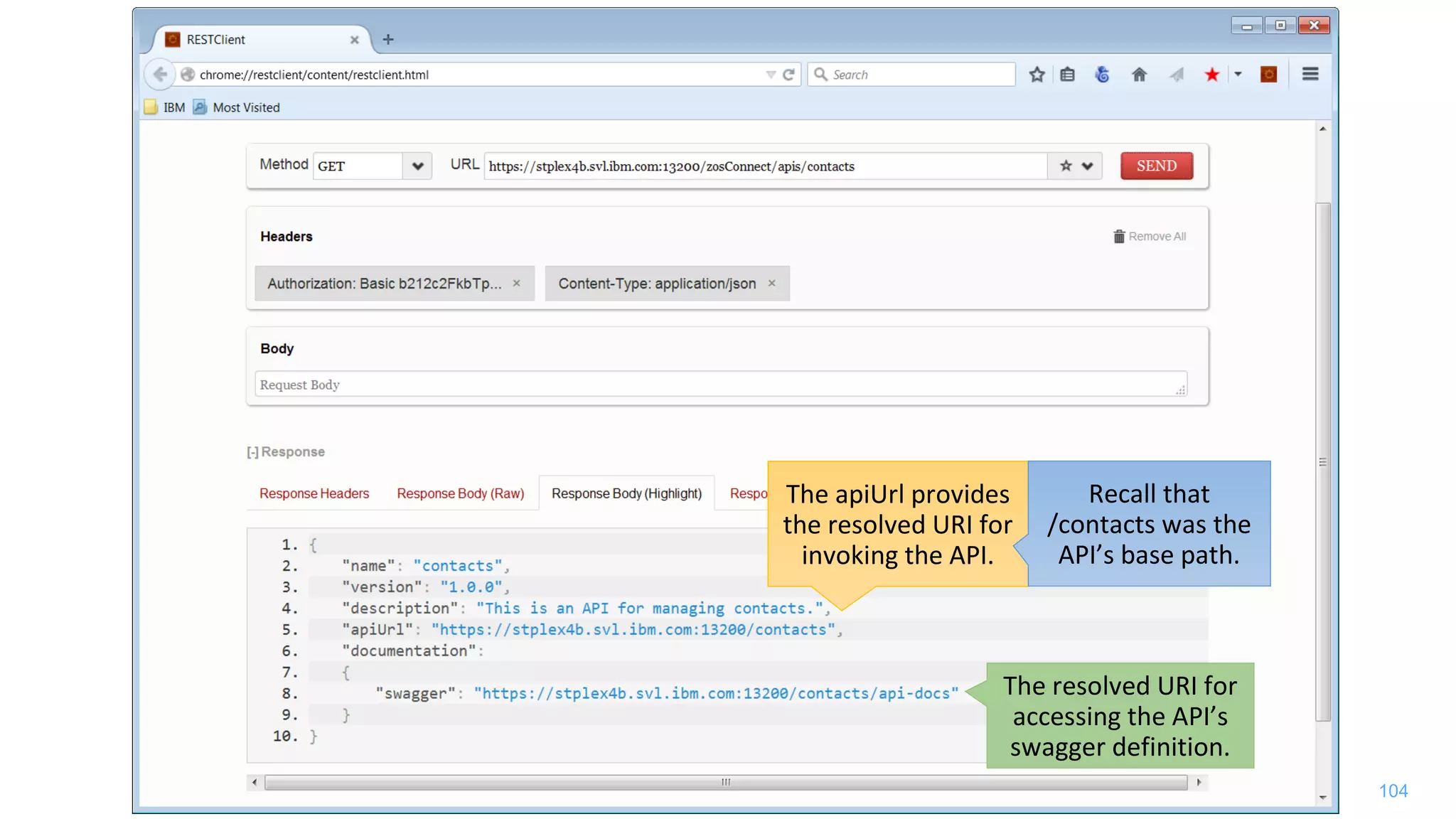This screenshot has height=819, width=1456.
Task: Save URL to favorites star icon
Action: click(x=1066, y=166)
